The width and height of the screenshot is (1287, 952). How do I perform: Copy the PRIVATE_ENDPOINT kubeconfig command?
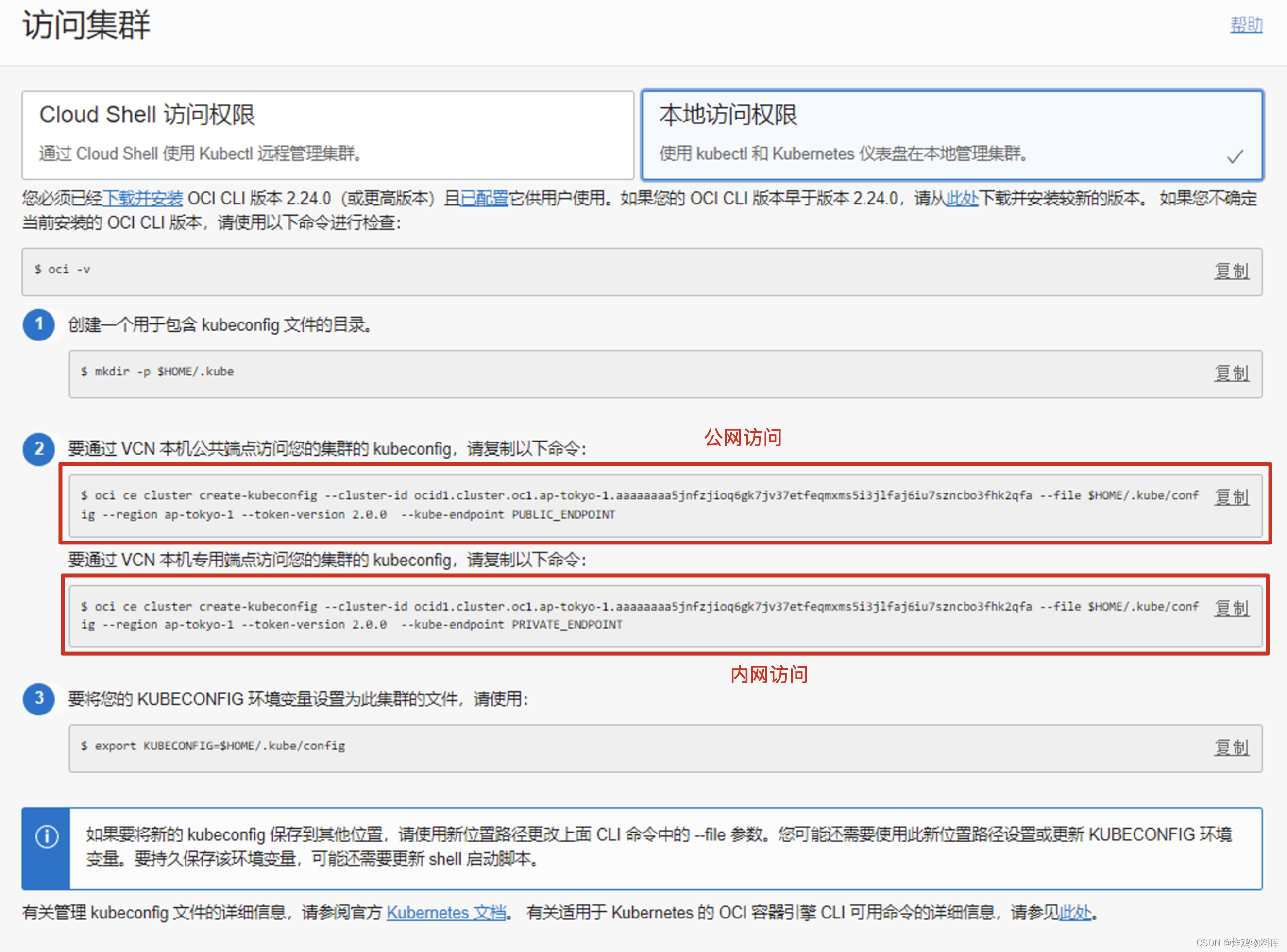pyautogui.click(x=1231, y=608)
